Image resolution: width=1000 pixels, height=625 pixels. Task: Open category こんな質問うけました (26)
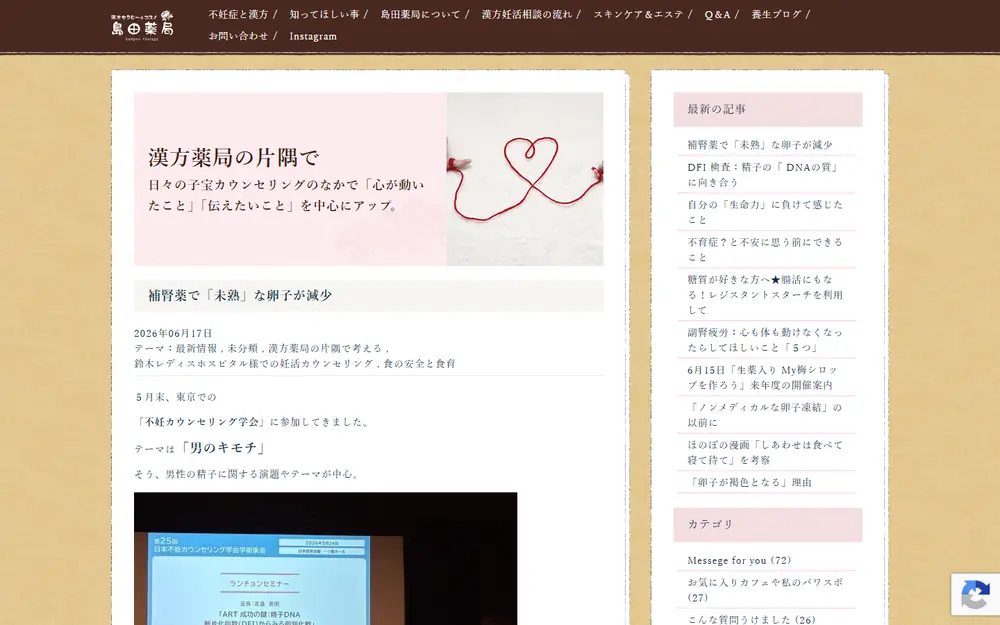click(751, 619)
